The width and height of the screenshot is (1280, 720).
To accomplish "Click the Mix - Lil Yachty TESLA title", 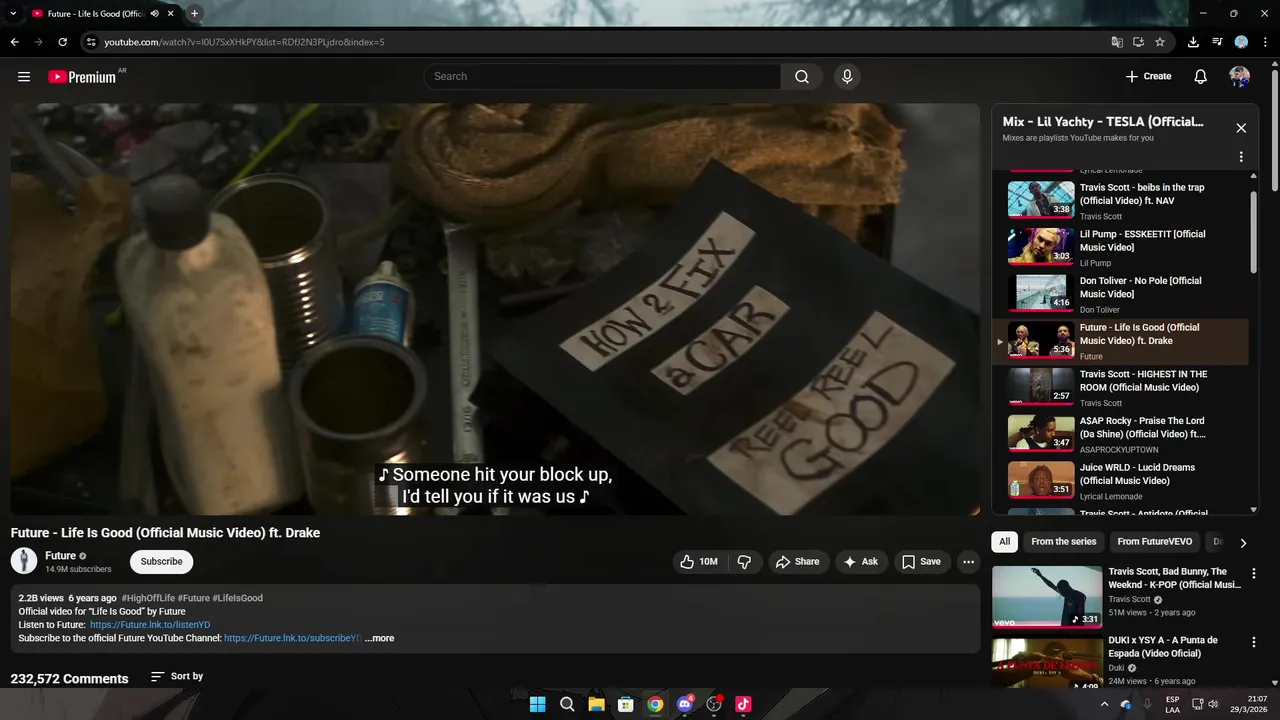I will (1103, 122).
